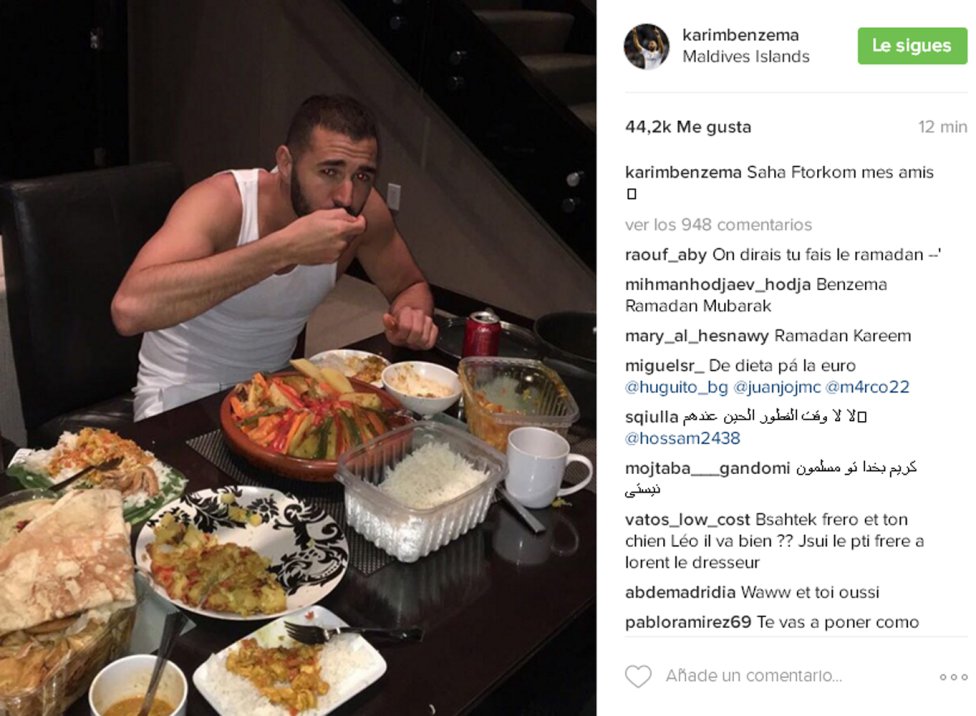Visit mihmanhodjaev_hodja's profile
This screenshot has width=976, height=716.
(x=718, y=285)
